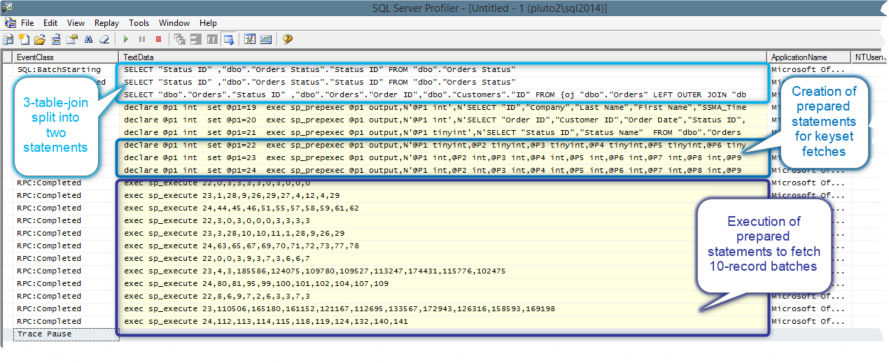
Task: Open the File menu
Action: [28, 23]
